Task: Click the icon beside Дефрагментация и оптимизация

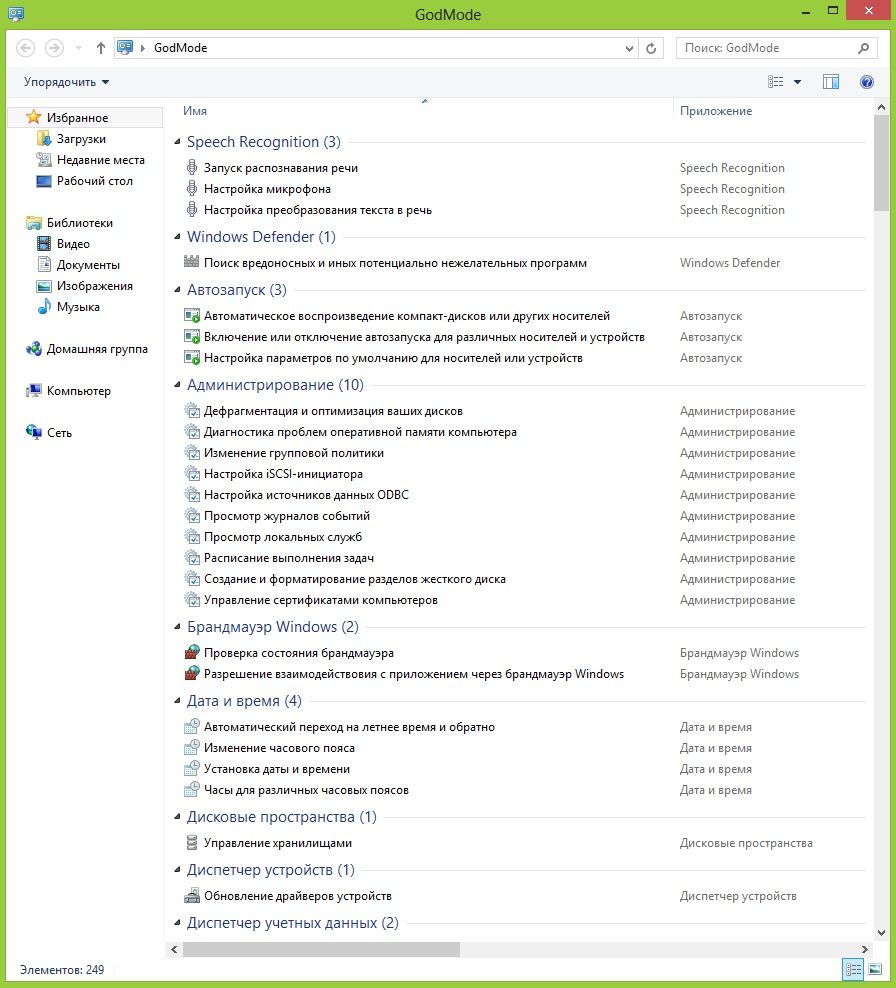Action: [192, 411]
